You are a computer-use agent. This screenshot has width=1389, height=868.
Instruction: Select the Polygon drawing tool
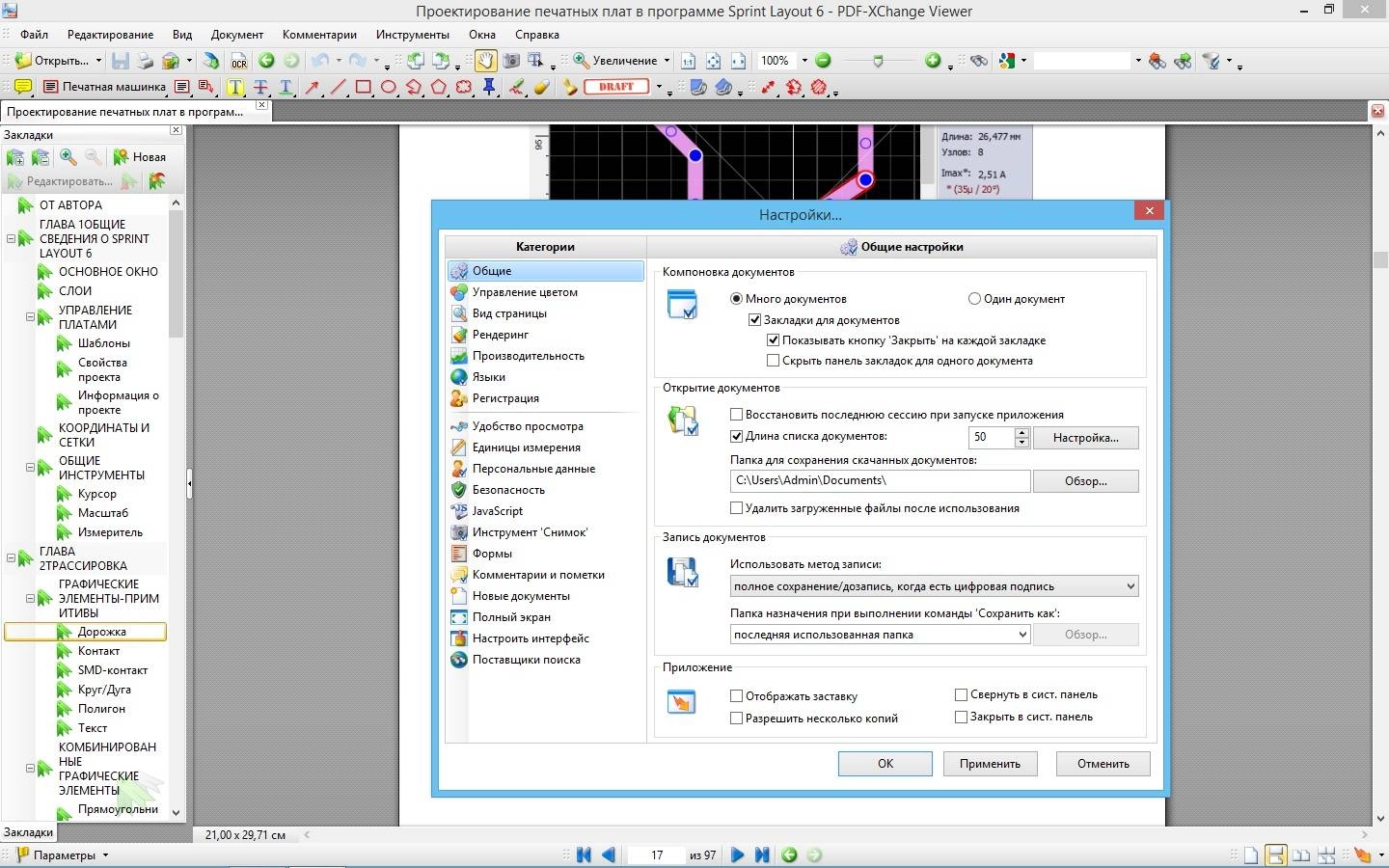tap(439, 87)
